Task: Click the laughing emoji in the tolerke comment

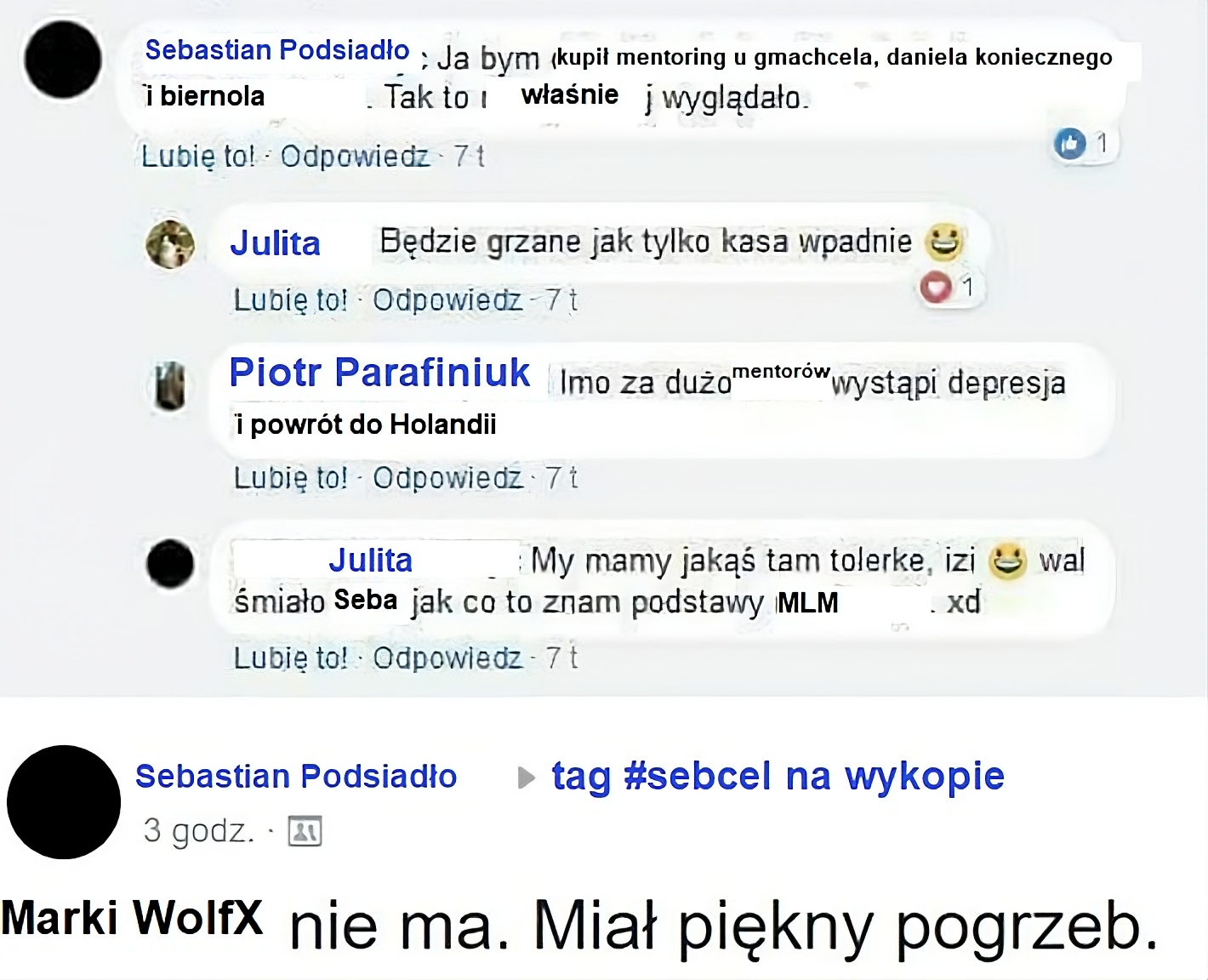Action: tap(1008, 561)
